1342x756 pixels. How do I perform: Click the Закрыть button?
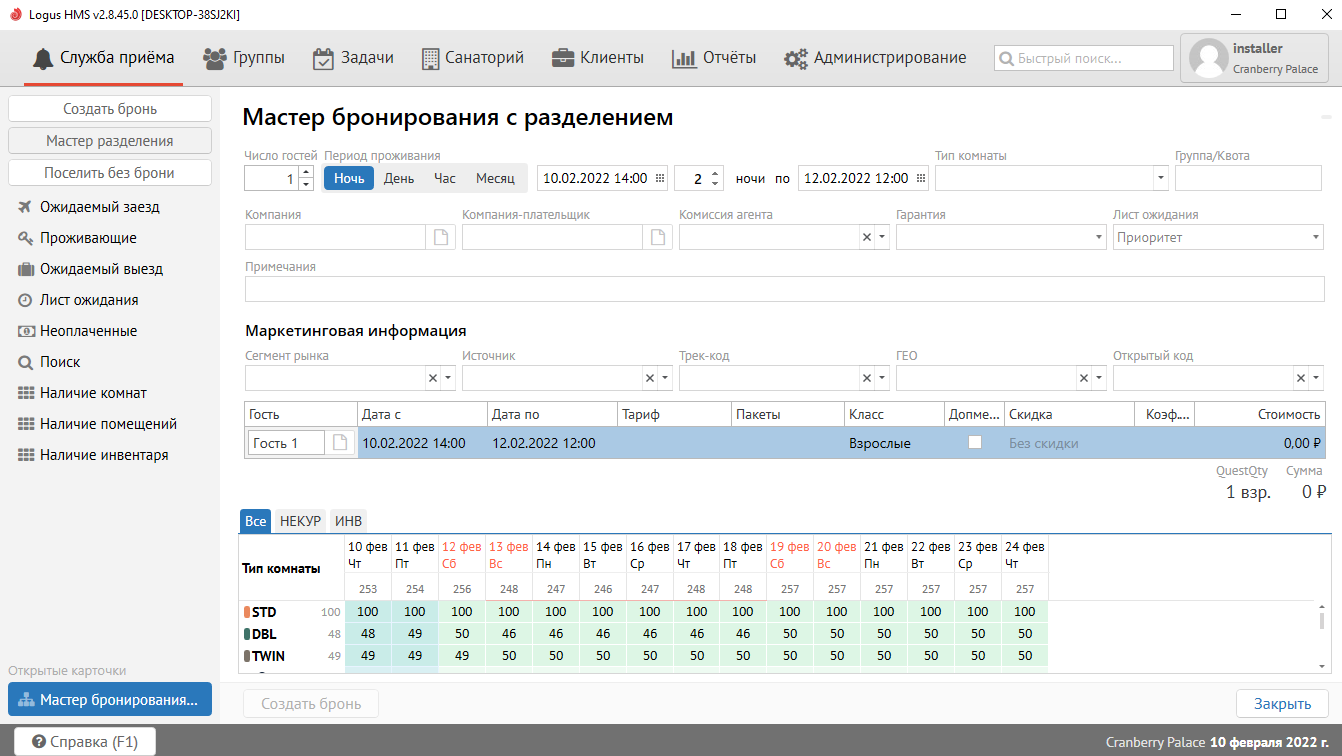tap(1282, 703)
